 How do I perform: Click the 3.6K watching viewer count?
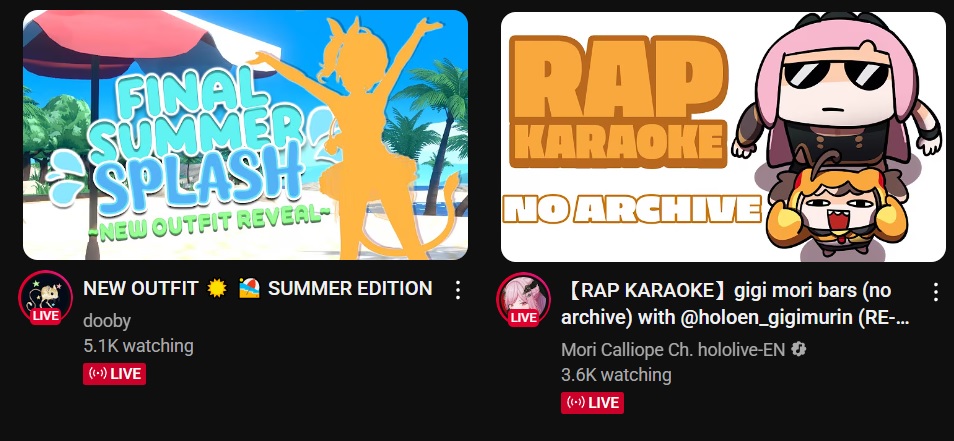(x=616, y=375)
